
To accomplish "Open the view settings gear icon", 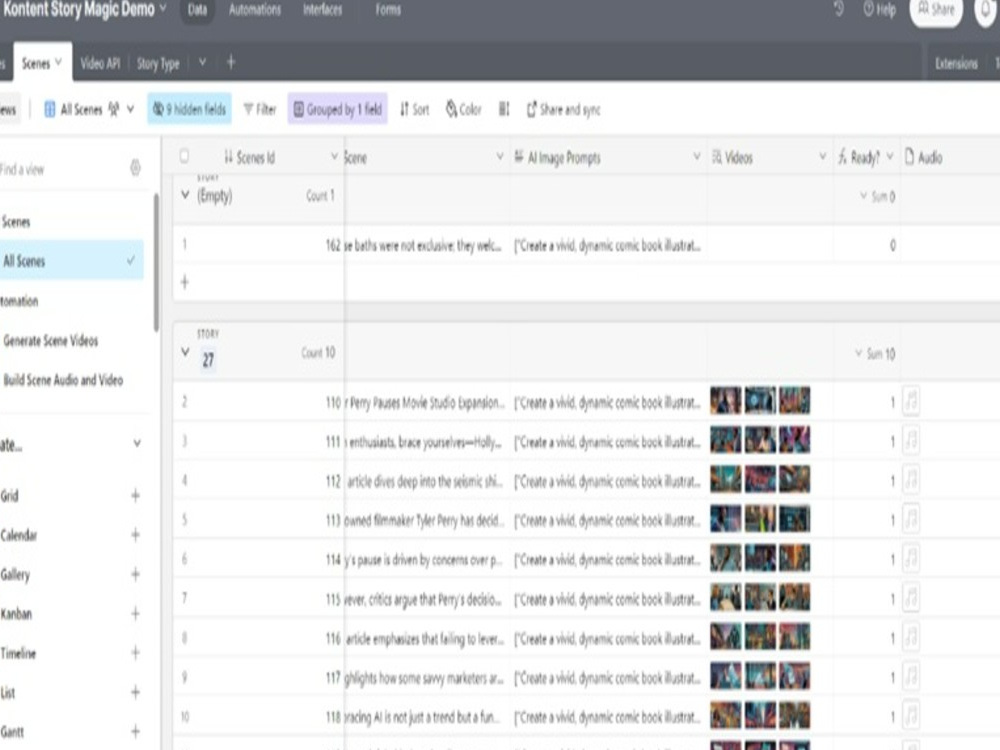I will tap(135, 168).
